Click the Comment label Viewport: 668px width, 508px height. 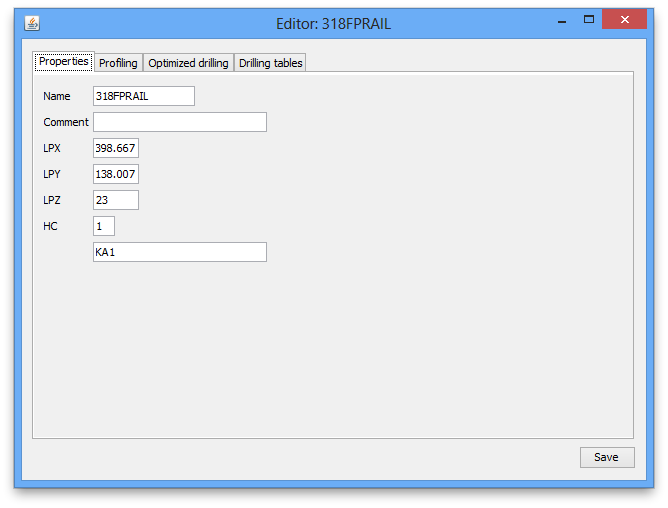pyautogui.click(x=66, y=122)
